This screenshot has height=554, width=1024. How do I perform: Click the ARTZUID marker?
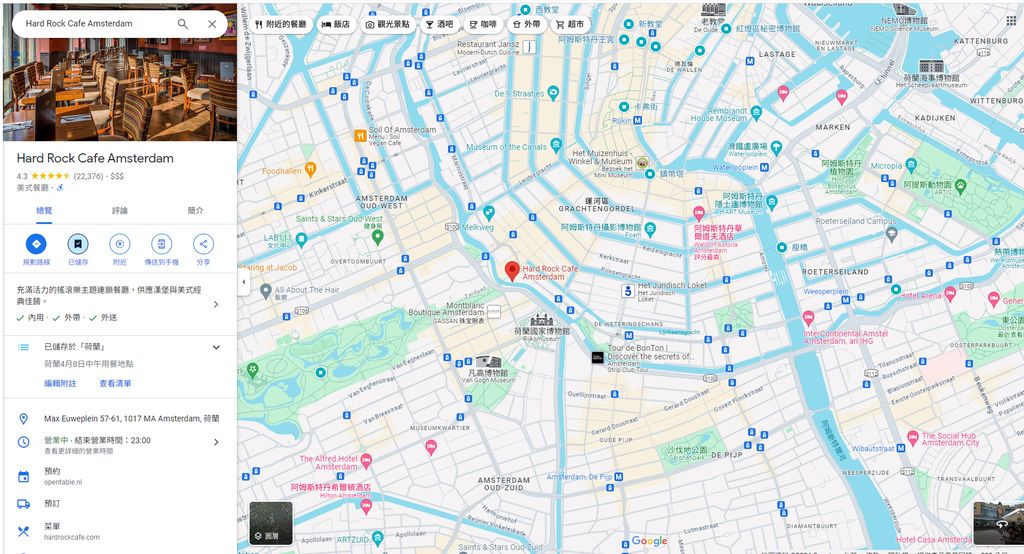coord(377,538)
